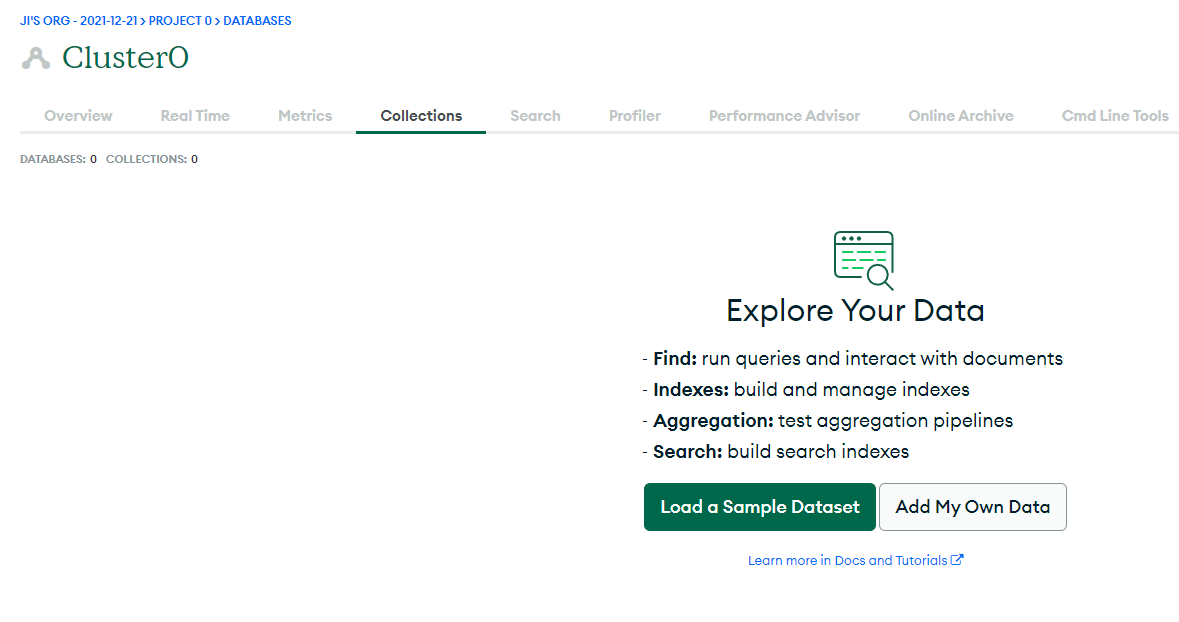Viewport: 1179px width, 622px height.
Task: Select the Collections tab
Action: pos(421,116)
